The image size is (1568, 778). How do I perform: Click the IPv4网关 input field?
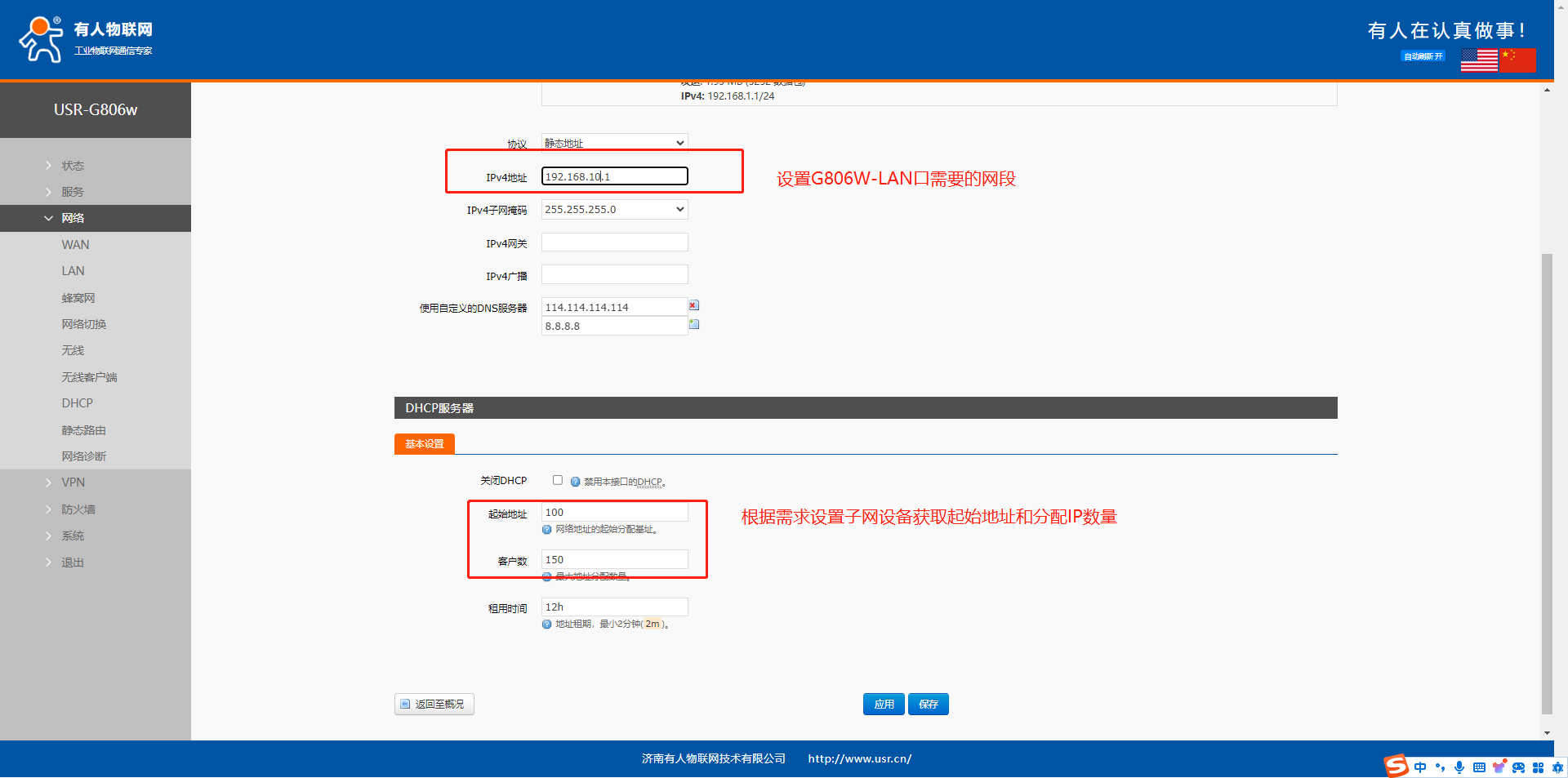coord(614,242)
